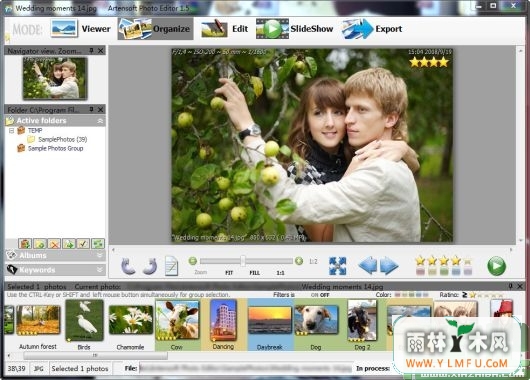Click the green refresh icon in the folder toolbar
Viewport: 530px width, 380px height.
click(98, 243)
